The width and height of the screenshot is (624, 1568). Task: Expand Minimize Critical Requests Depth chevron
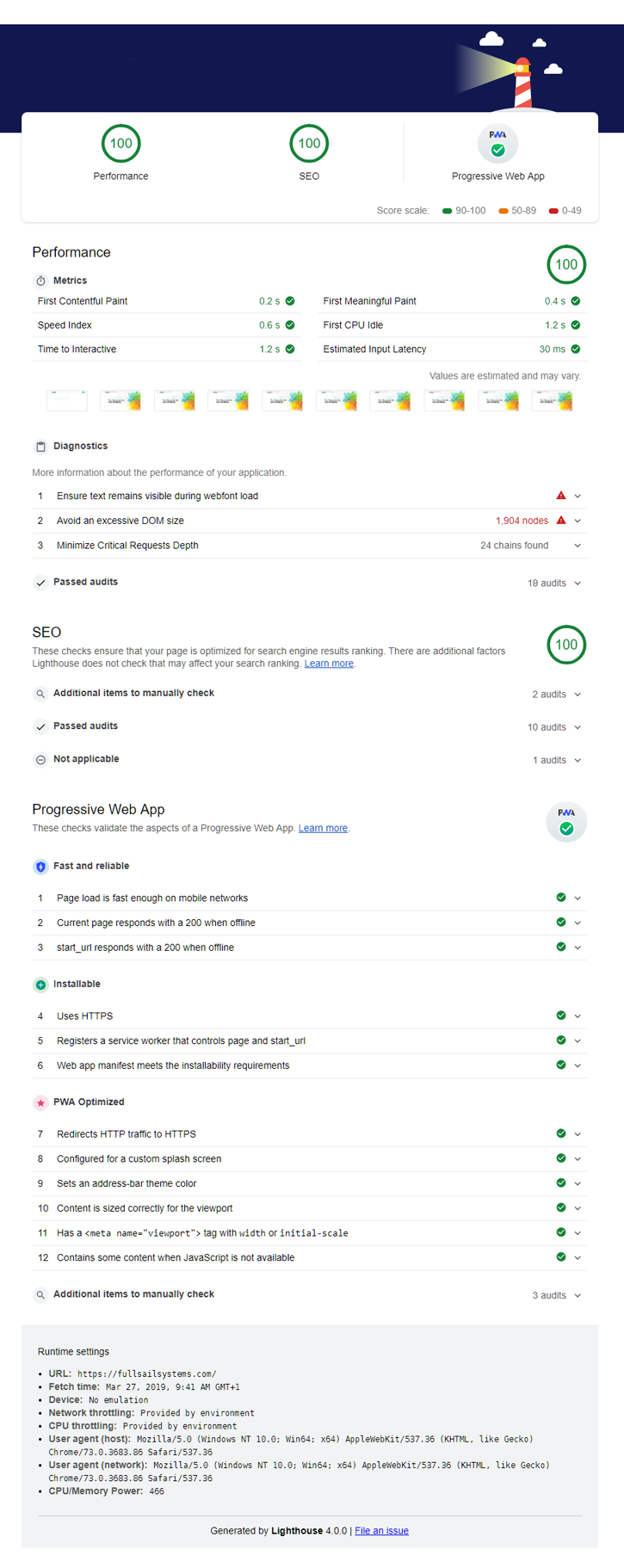[578, 546]
